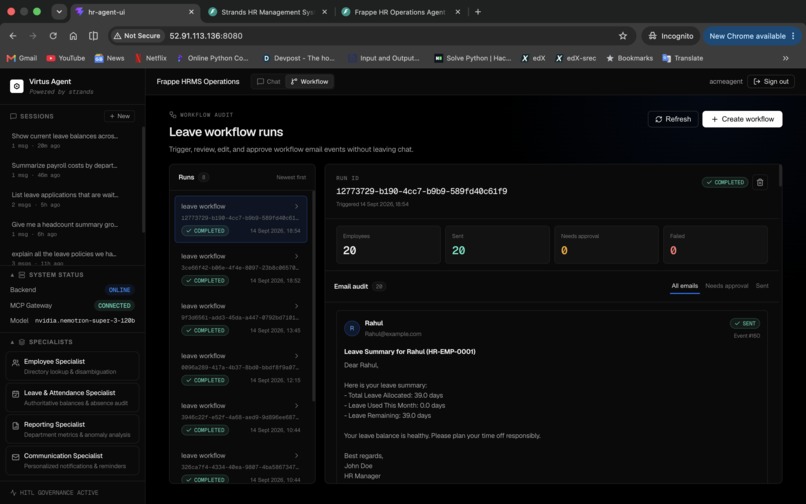806x504 pixels.
Task: Click the browser back arrow
Action: [x=13, y=36]
